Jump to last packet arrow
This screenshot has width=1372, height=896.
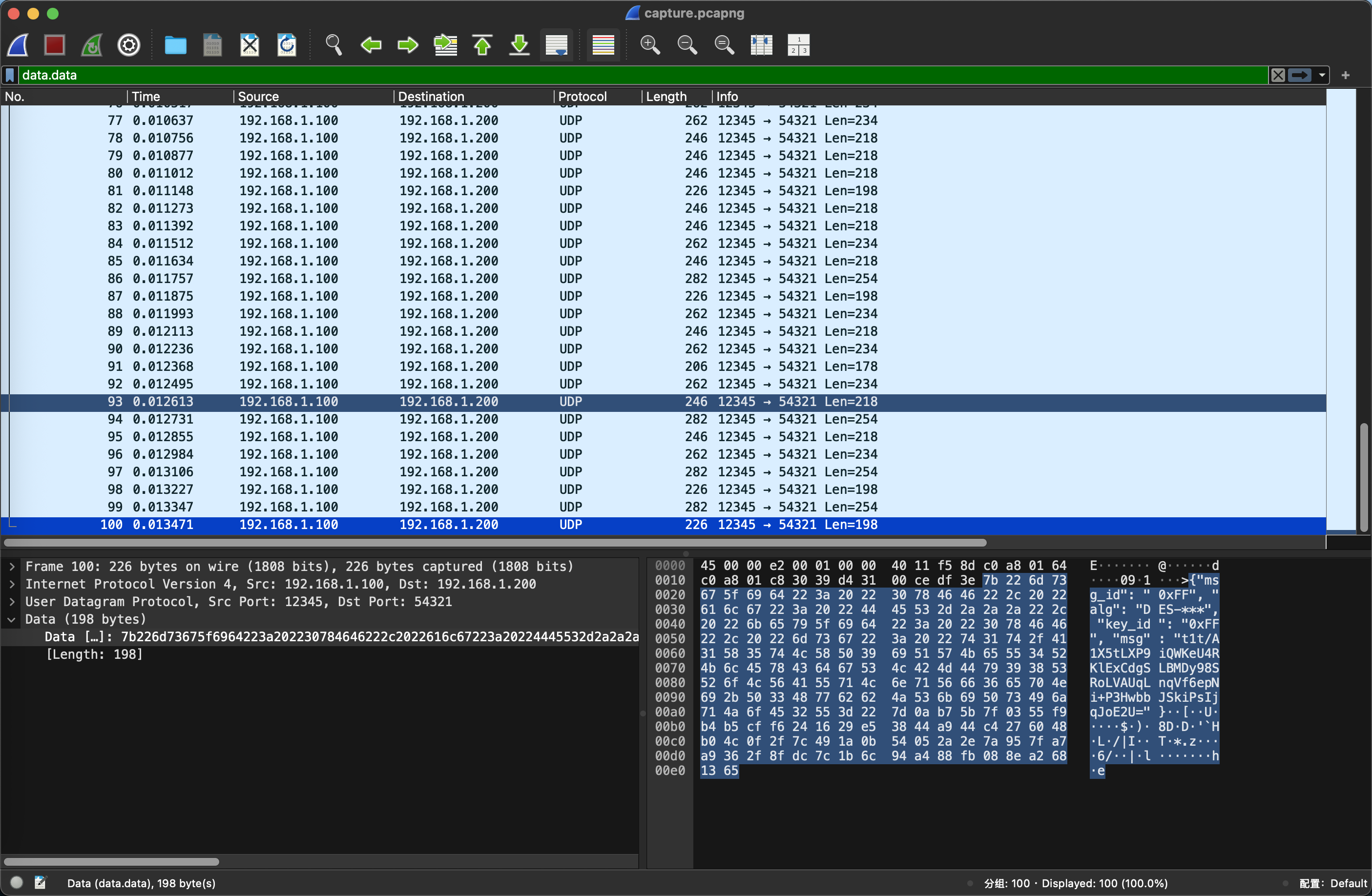[520, 45]
